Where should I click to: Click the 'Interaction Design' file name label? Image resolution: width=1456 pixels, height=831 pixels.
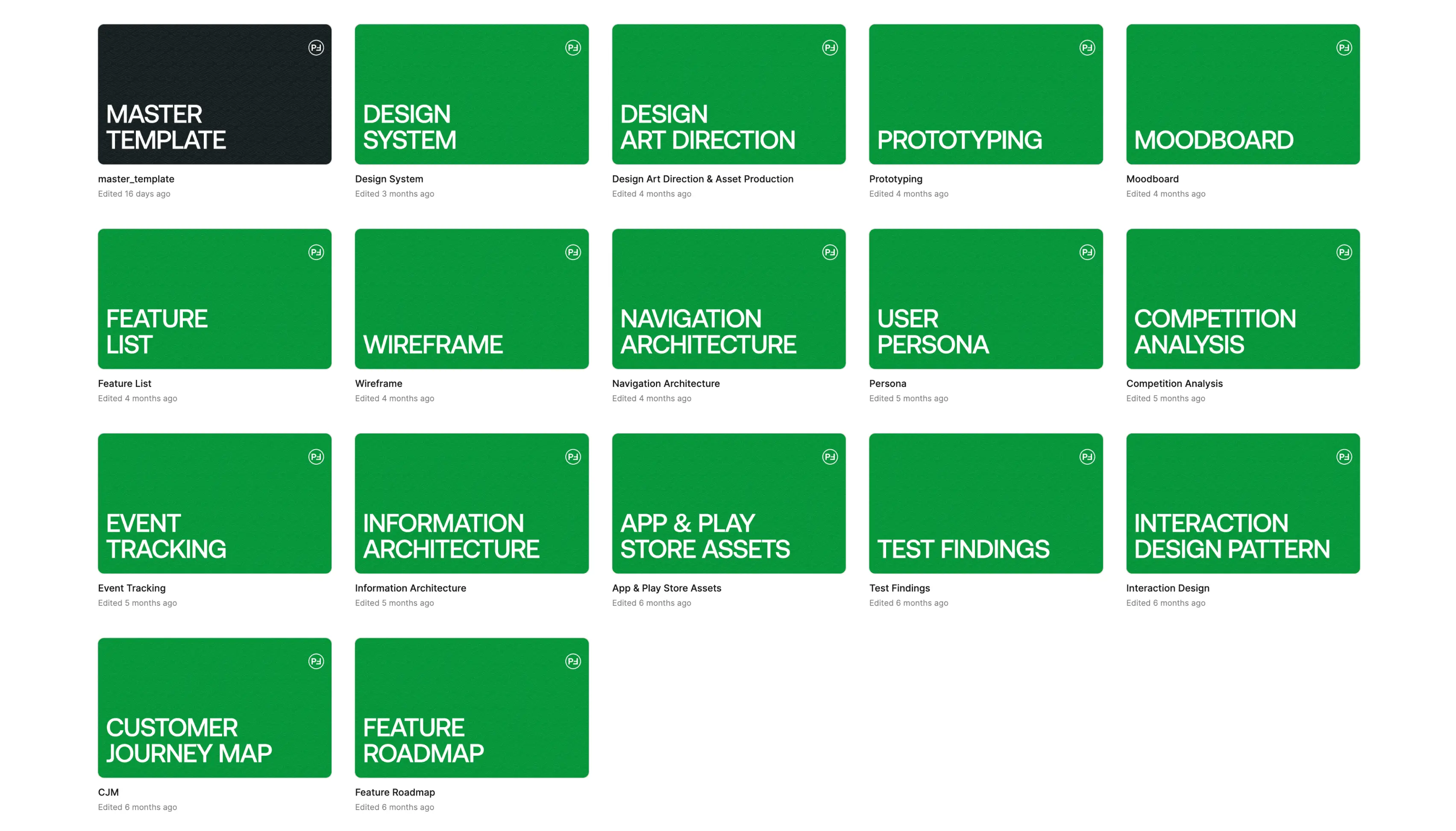[1168, 588]
